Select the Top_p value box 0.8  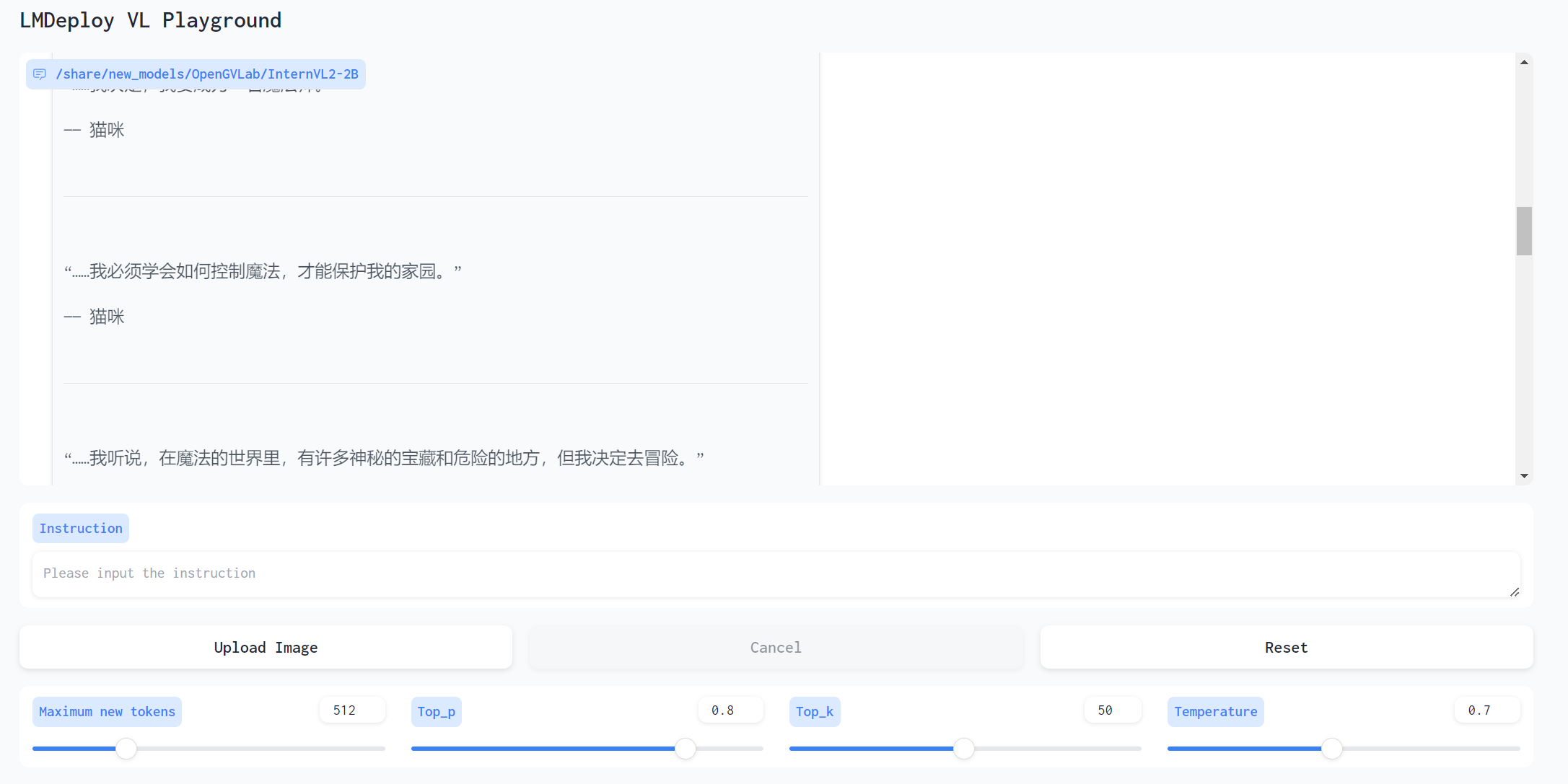click(730, 710)
